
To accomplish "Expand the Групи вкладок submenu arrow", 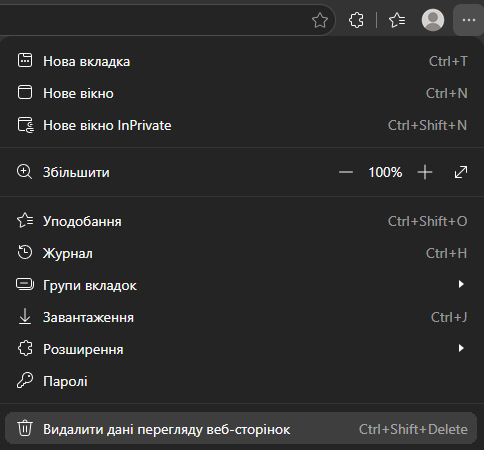I will click(461, 284).
